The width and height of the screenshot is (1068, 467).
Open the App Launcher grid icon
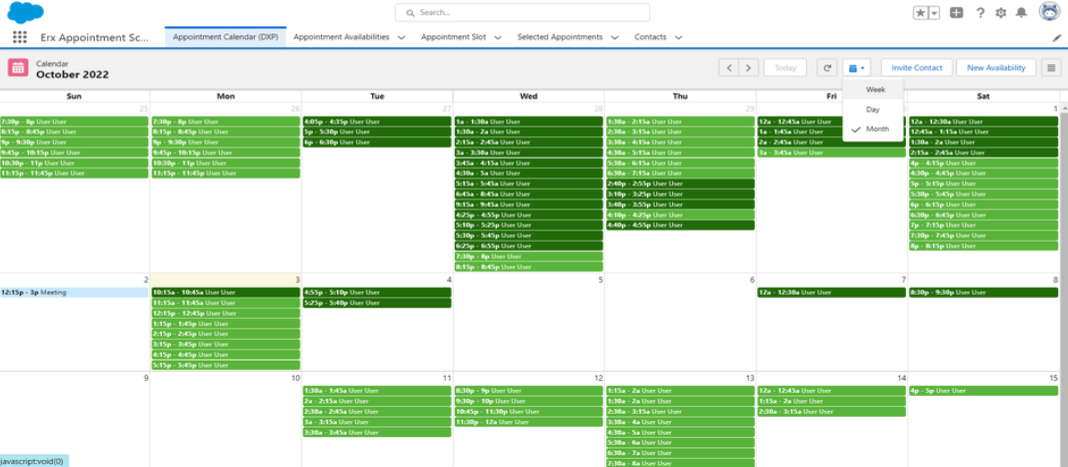20,37
